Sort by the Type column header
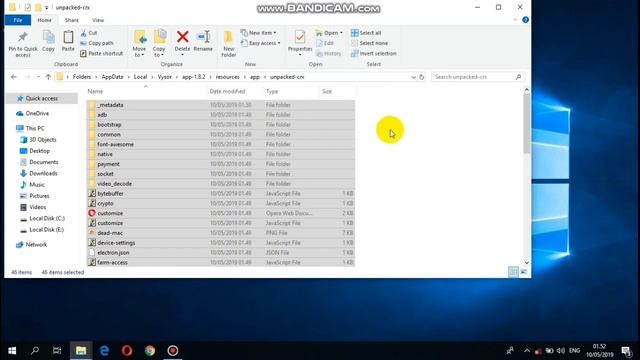This screenshot has width=640, height=360. click(x=272, y=91)
